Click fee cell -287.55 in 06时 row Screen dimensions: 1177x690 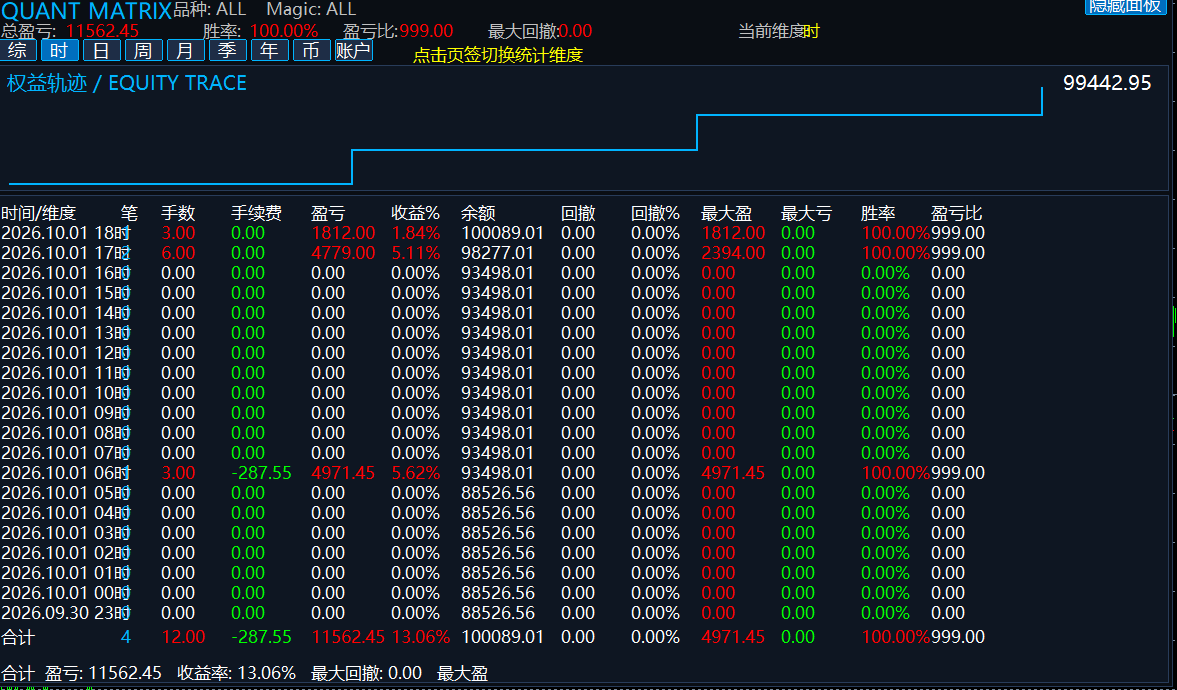click(261, 473)
